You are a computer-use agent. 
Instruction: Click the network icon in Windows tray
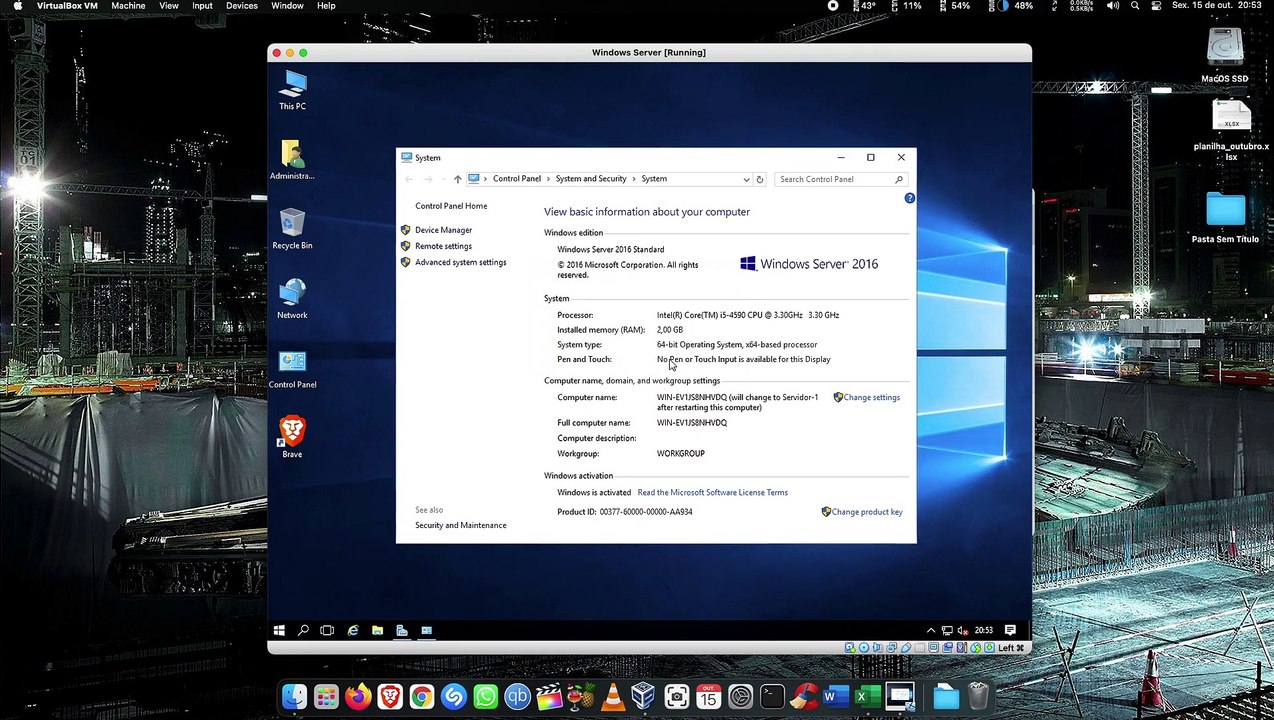[946, 630]
